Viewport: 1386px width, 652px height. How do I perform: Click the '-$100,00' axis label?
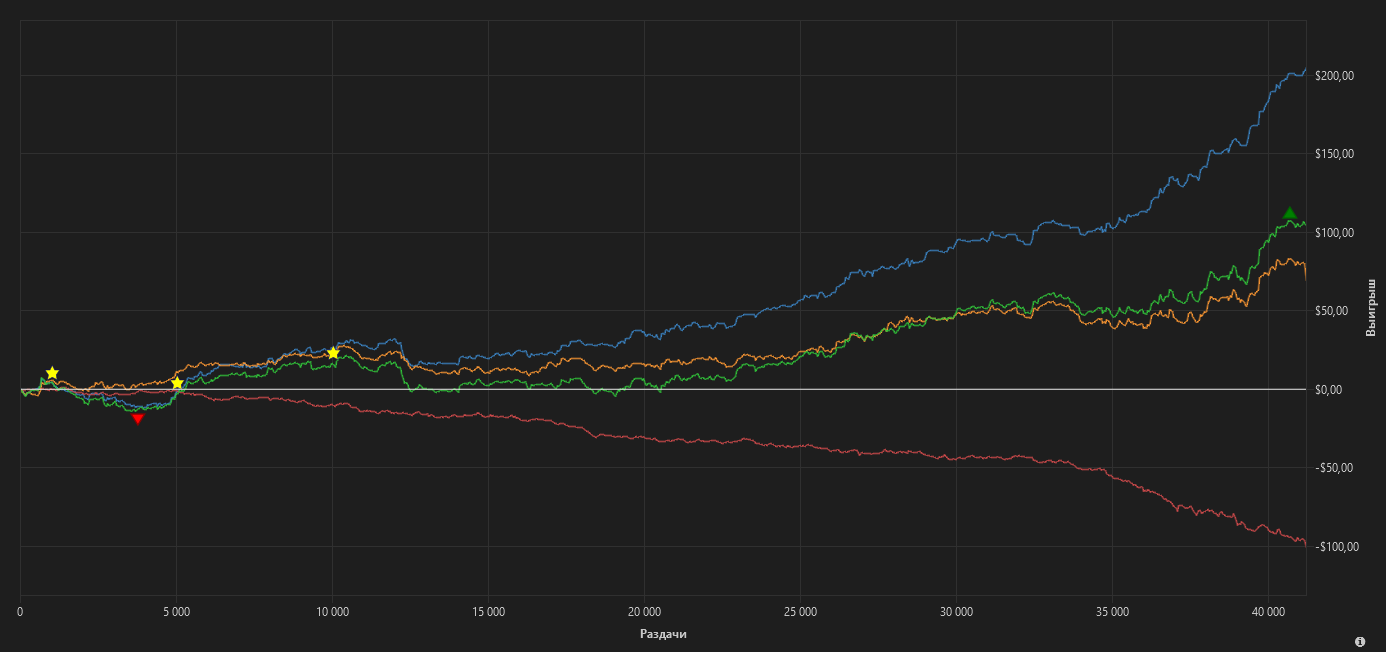tap(1336, 547)
